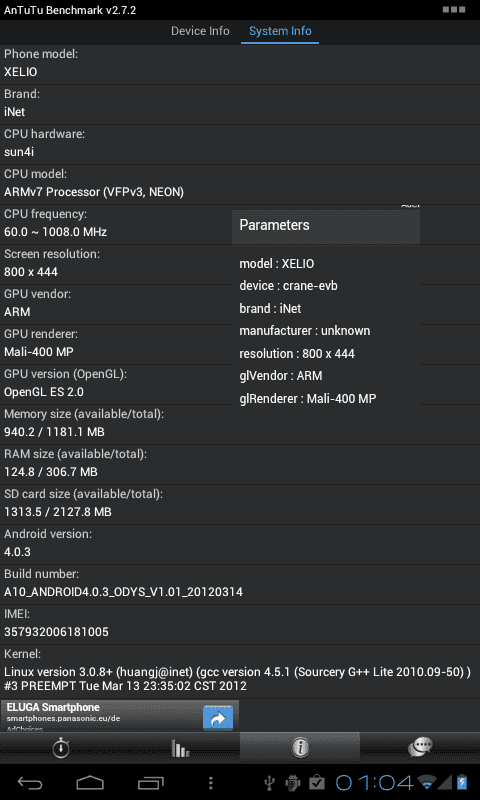
Task: Tap the Wi-Fi signal status icon
Action: coord(427,782)
